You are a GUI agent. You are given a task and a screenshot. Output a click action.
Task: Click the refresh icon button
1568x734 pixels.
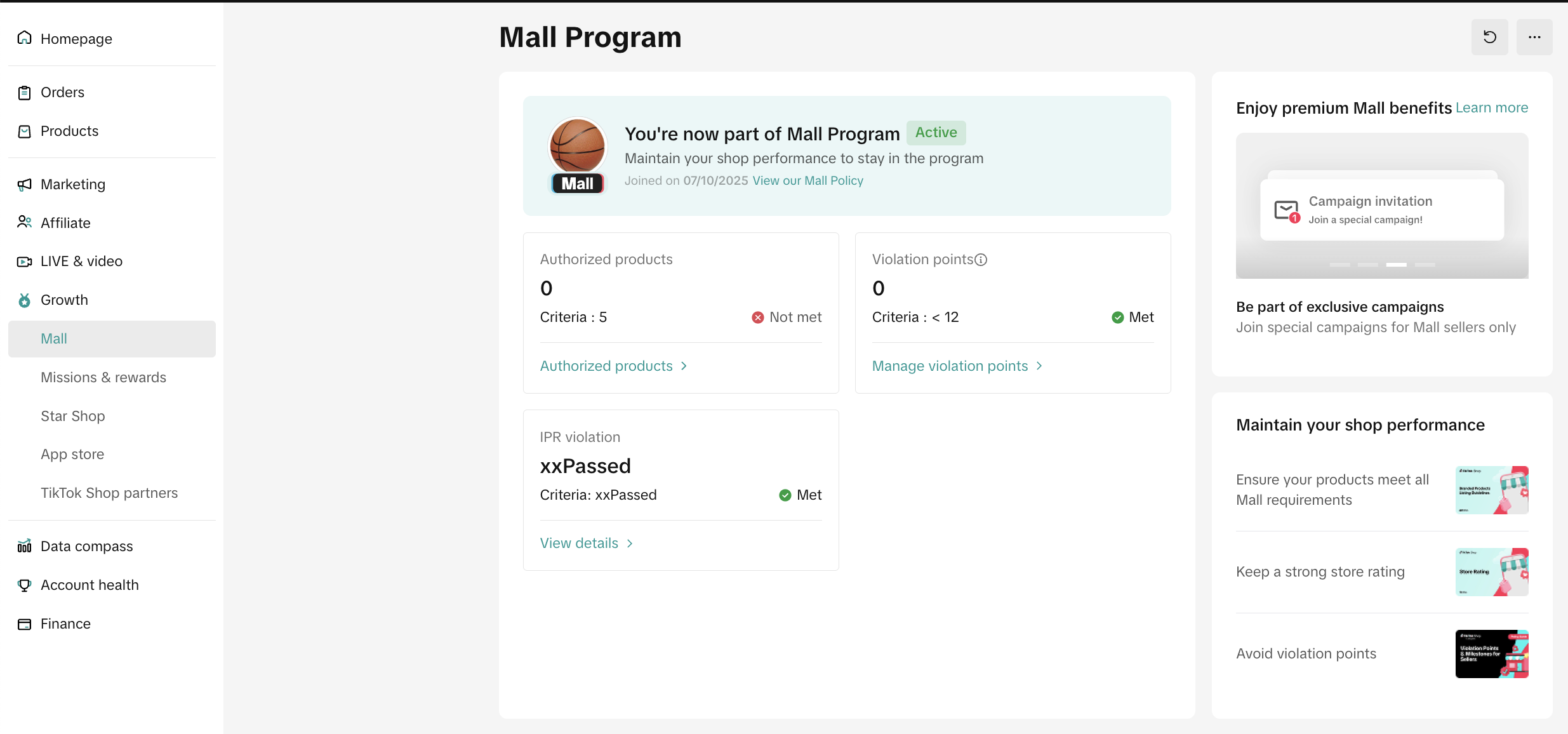coord(1489,37)
